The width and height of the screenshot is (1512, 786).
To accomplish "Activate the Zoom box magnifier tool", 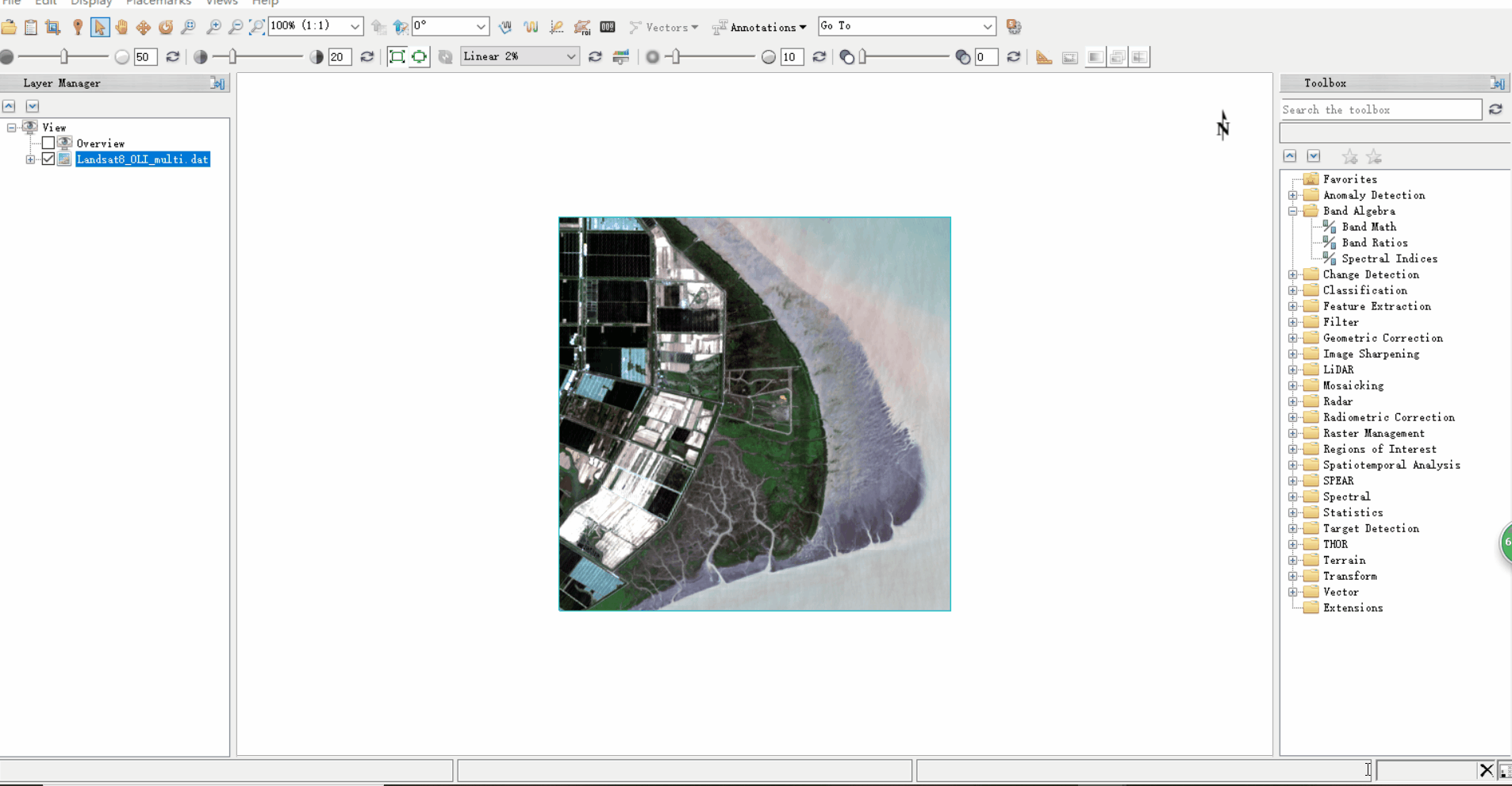I will (188, 27).
